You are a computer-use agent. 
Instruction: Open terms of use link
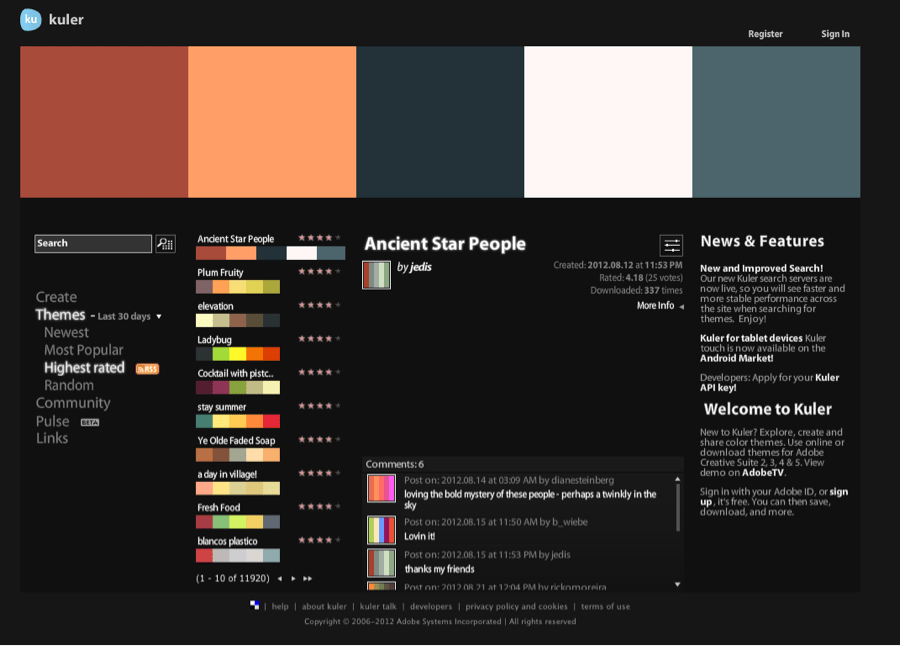coord(606,606)
